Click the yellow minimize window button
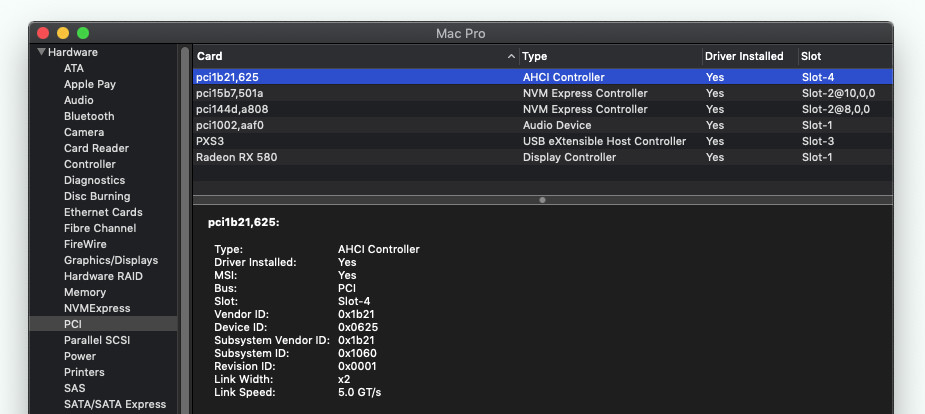This screenshot has width=925, height=414. (63, 33)
